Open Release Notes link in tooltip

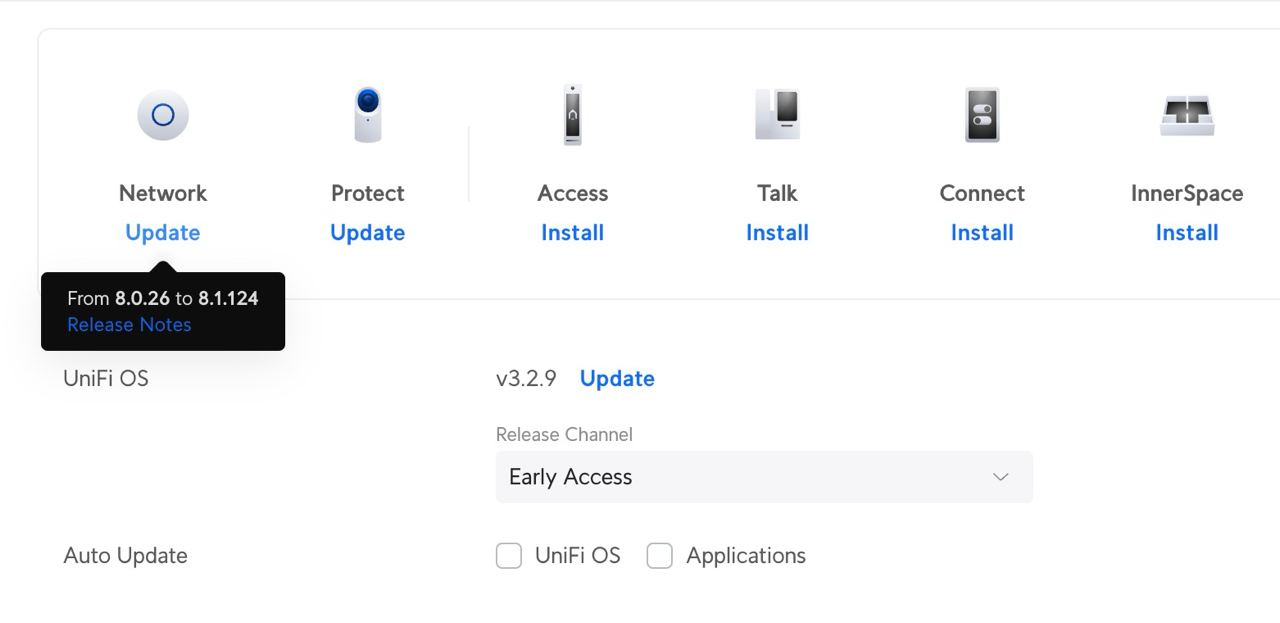tap(129, 325)
